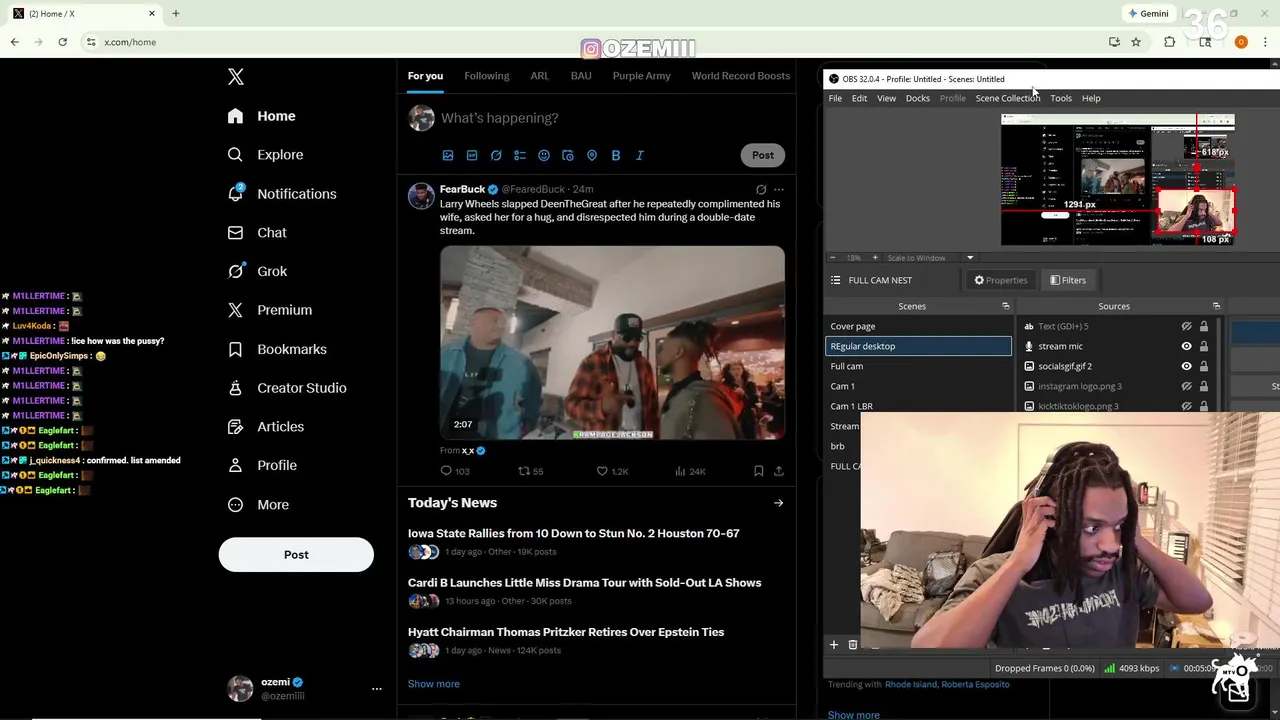The image size is (1280, 720).
Task: Open Explore in the X sidebar
Action: (x=265, y=155)
